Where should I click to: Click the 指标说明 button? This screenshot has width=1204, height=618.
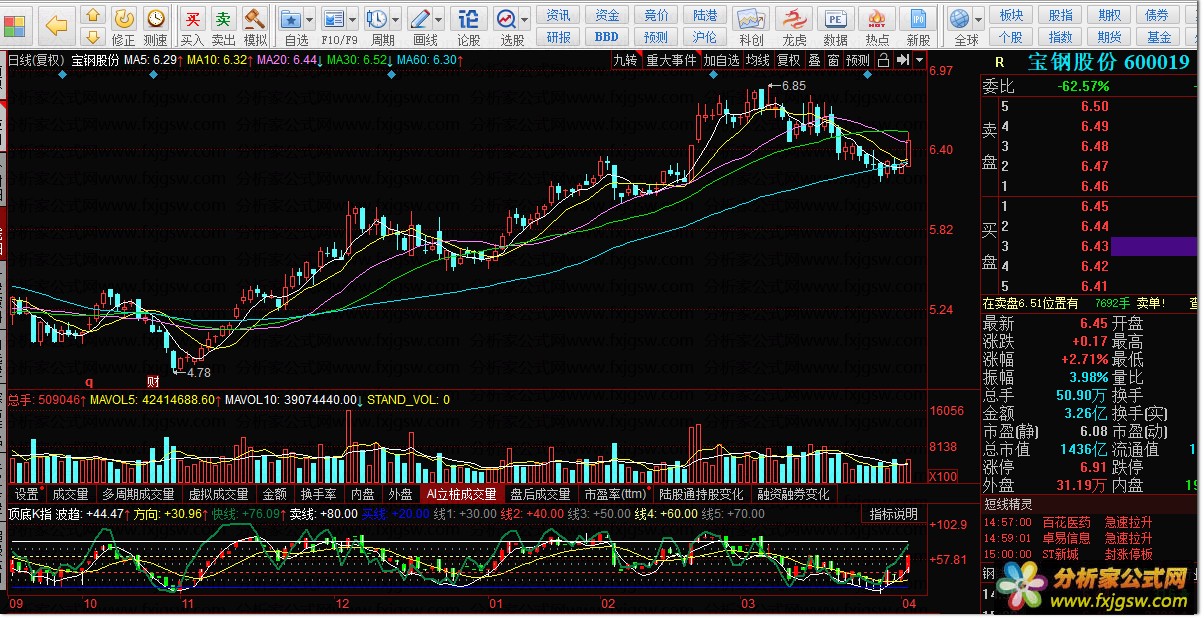[893, 514]
